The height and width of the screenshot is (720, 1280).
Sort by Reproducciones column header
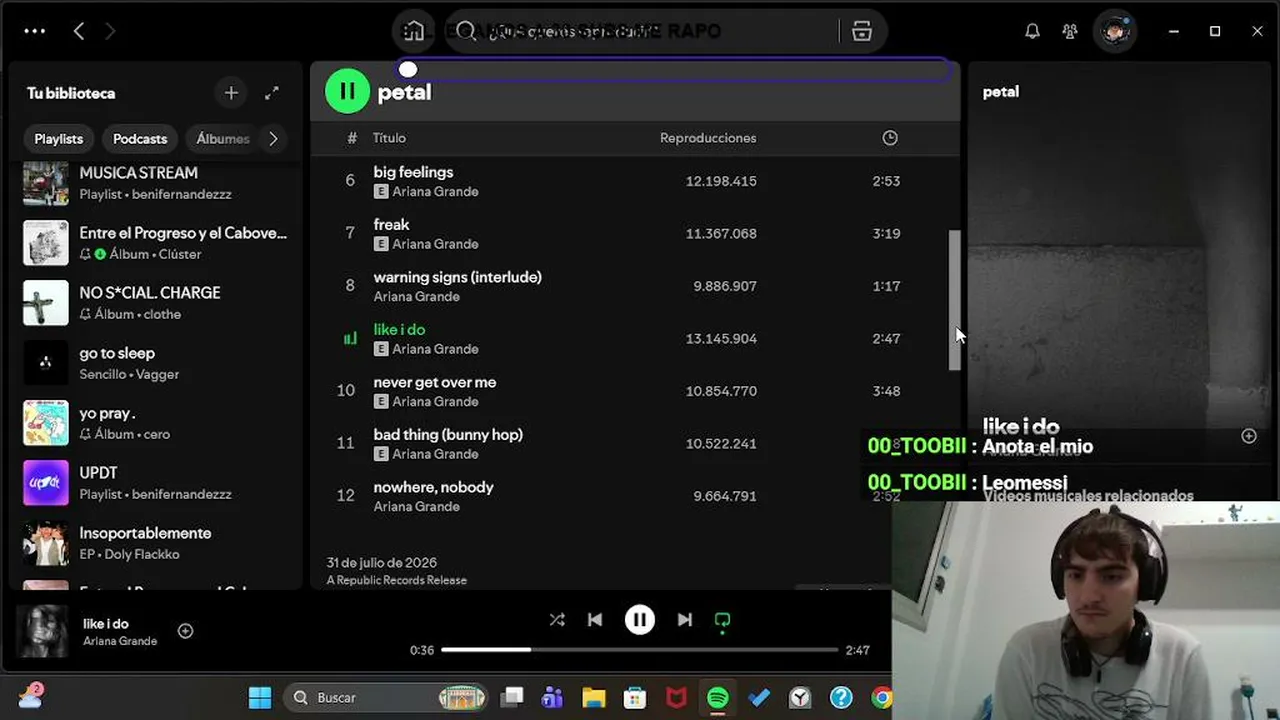pyautogui.click(x=708, y=138)
